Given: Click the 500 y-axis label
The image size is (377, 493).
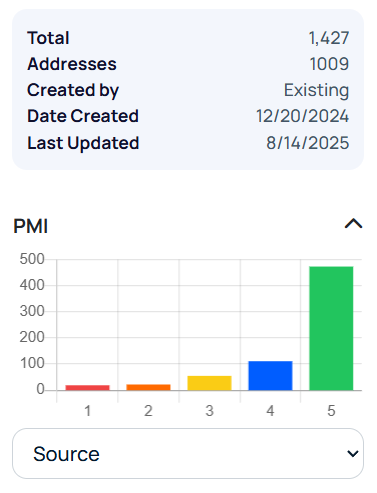Looking at the screenshot, I should 32,259.
